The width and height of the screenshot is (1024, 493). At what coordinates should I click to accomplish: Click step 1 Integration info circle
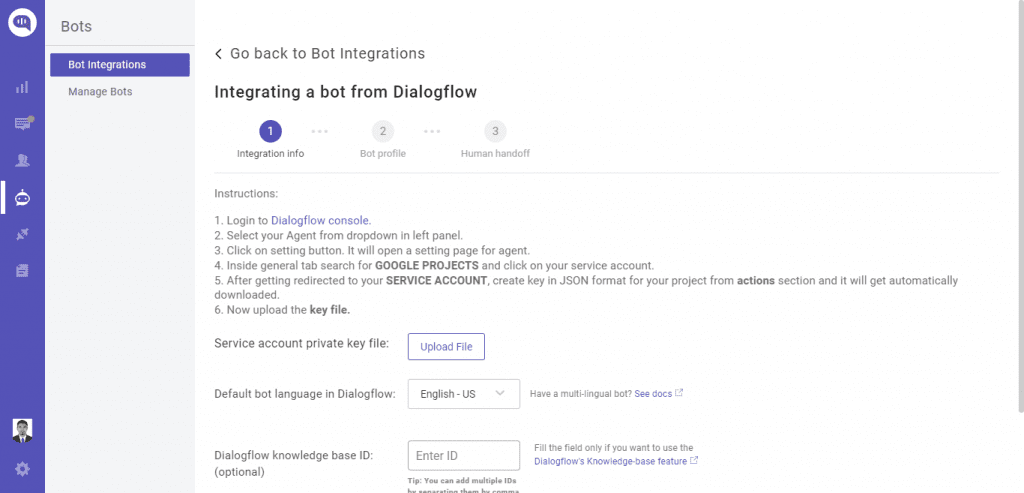coord(270,131)
